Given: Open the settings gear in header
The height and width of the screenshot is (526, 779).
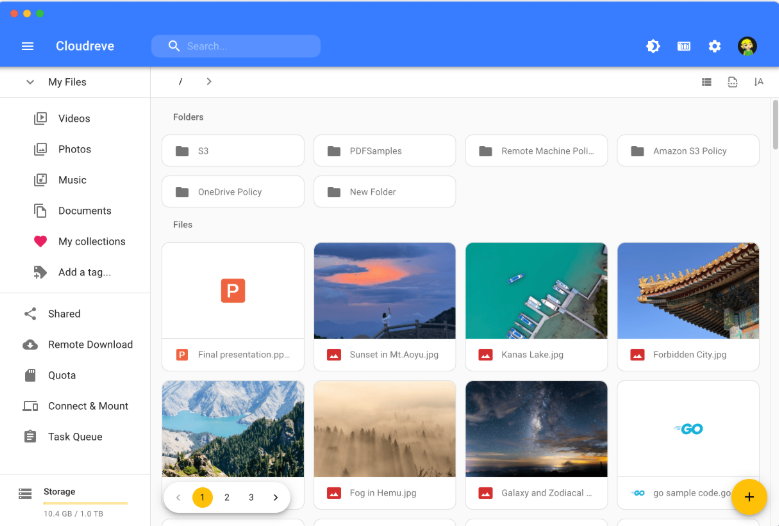Looking at the screenshot, I should click(714, 46).
